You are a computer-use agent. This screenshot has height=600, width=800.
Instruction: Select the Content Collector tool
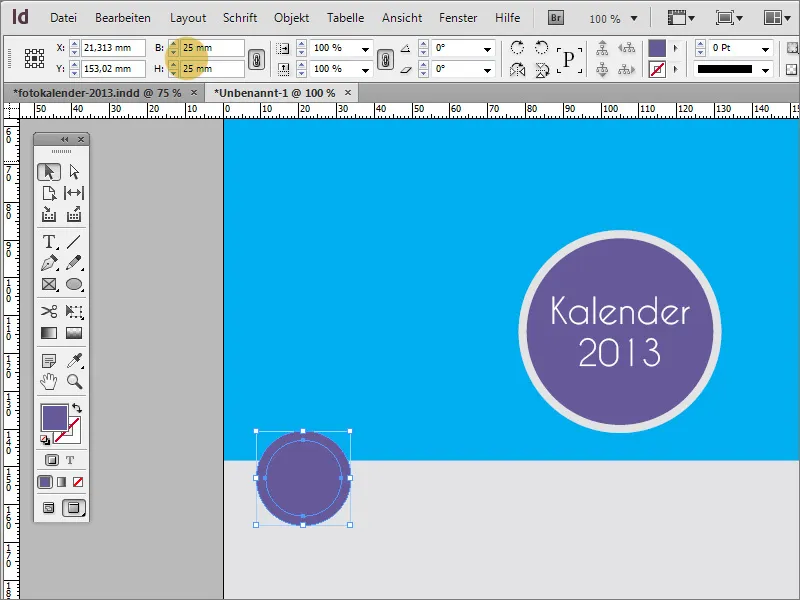[49, 214]
